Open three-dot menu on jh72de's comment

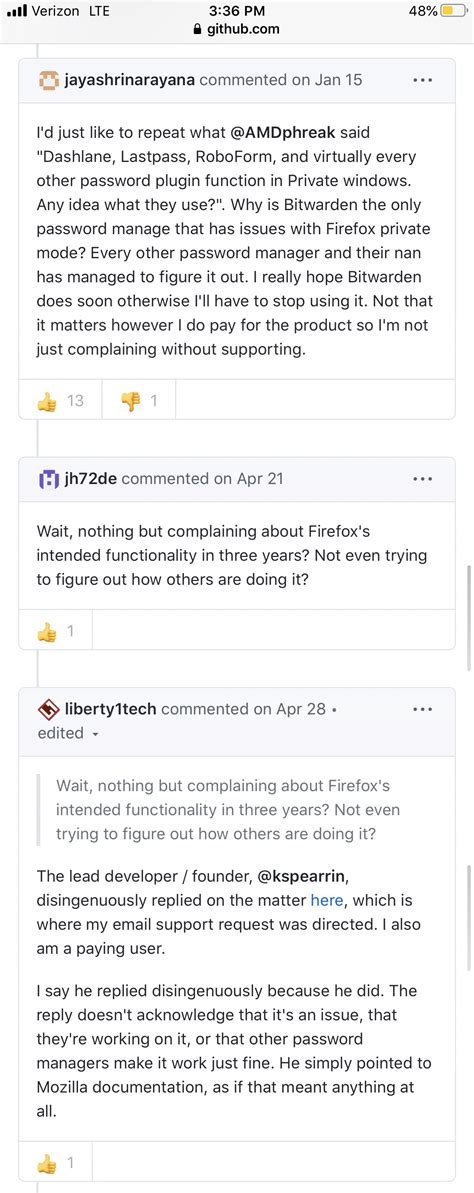[422, 479]
